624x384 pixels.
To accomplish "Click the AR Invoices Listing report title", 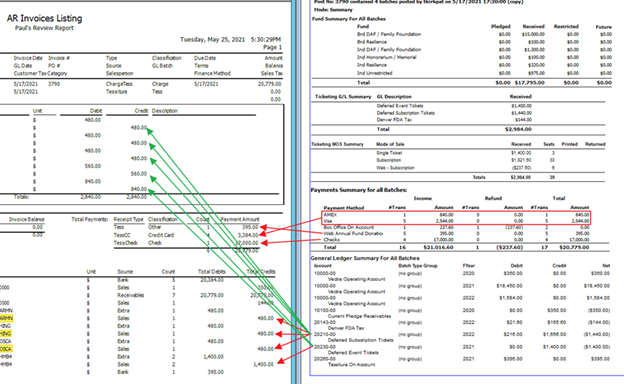I will (44, 18).
